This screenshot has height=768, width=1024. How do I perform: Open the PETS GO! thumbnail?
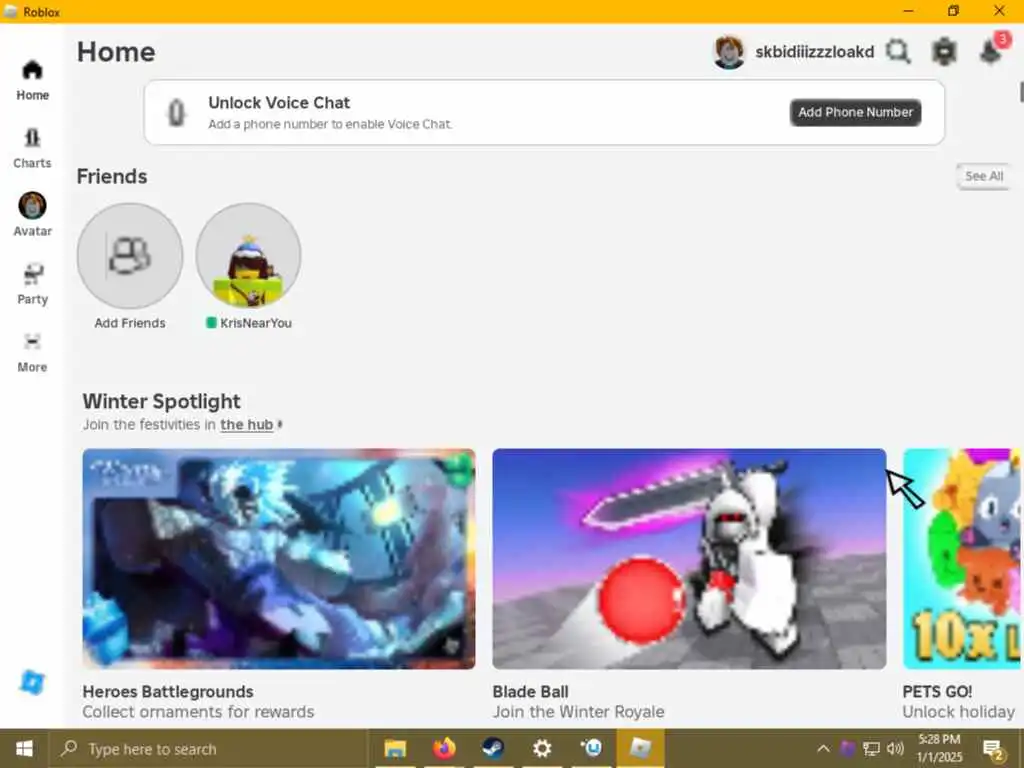961,558
